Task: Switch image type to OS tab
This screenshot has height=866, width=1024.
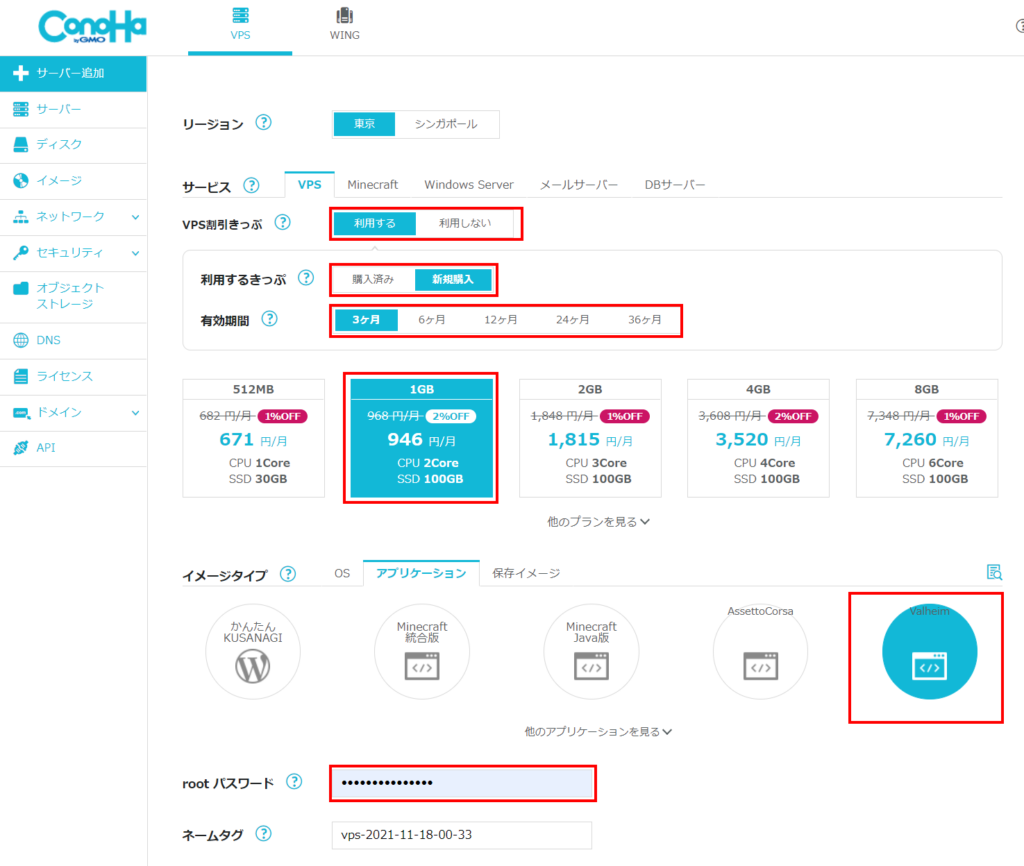Action: 342,573
